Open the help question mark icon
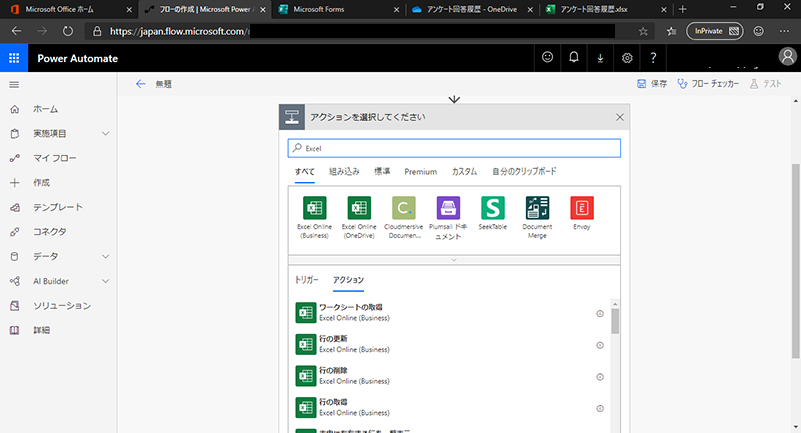 653,58
